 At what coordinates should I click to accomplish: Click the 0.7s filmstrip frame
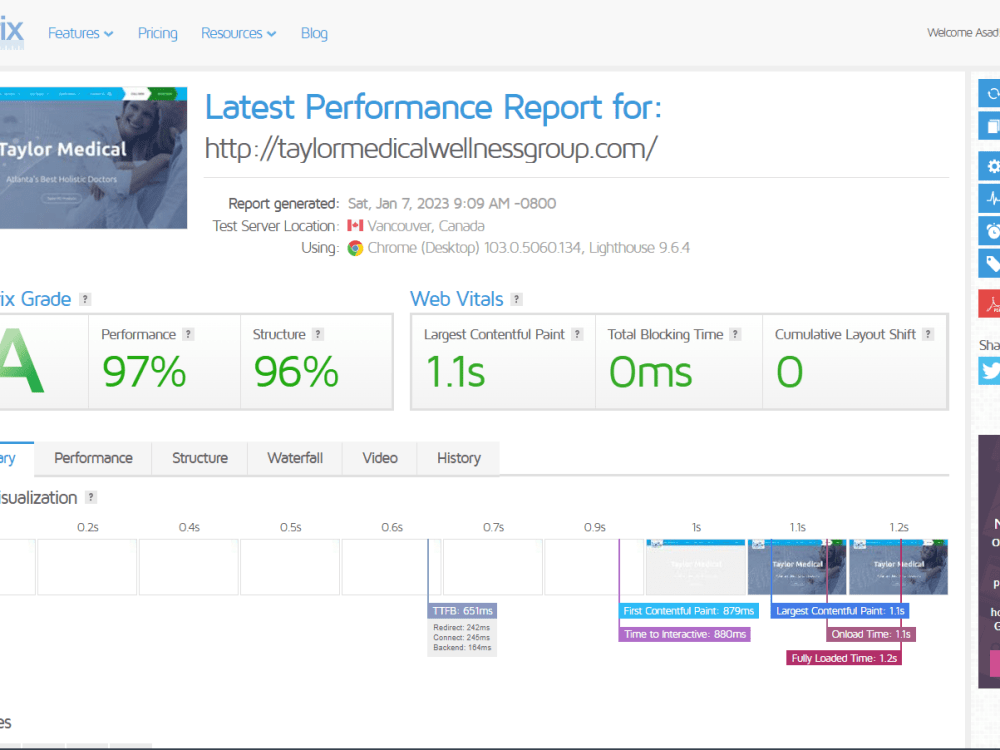point(493,568)
